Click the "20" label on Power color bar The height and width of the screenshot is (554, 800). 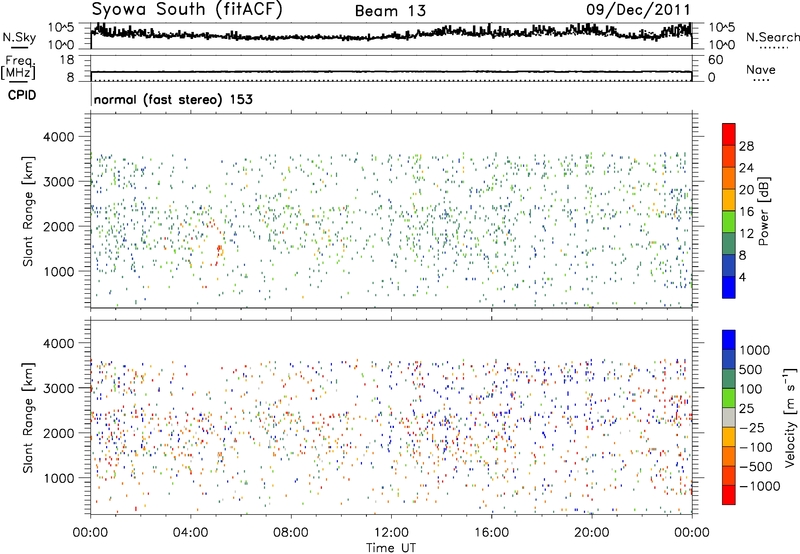coord(746,190)
